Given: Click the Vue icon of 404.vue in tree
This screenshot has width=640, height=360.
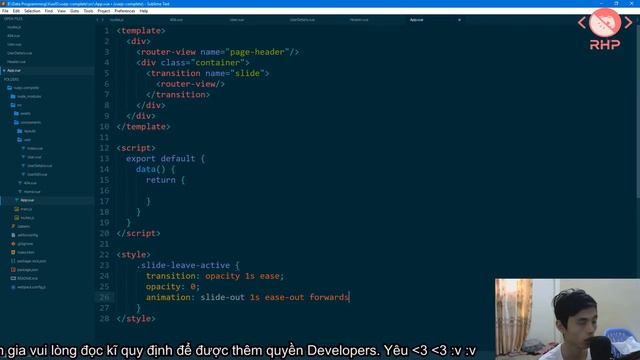Looking at the screenshot, I should pos(20,183).
